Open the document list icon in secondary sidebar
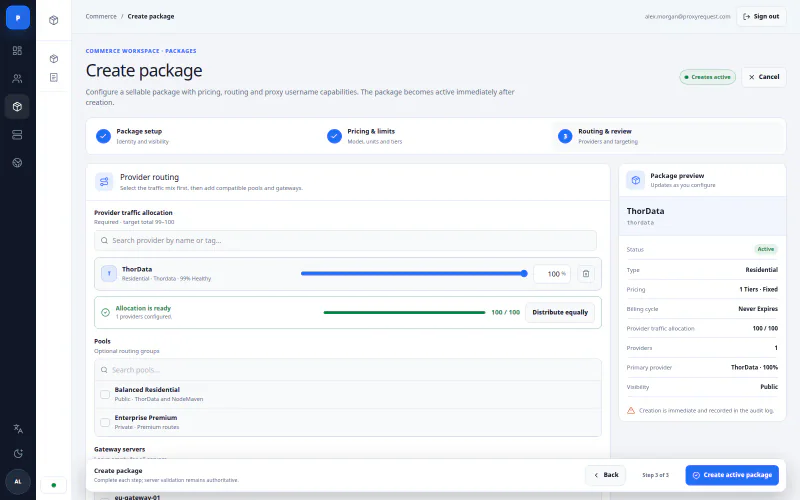800x500 pixels. coord(54,78)
